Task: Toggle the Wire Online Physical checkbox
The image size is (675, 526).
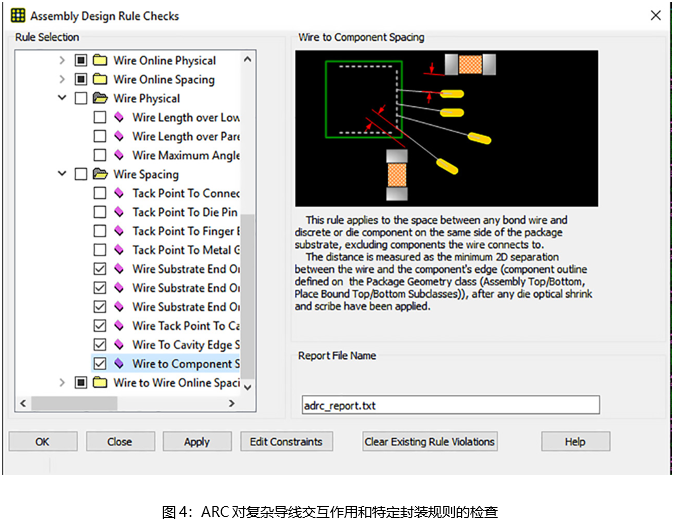Action: [81, 60]
